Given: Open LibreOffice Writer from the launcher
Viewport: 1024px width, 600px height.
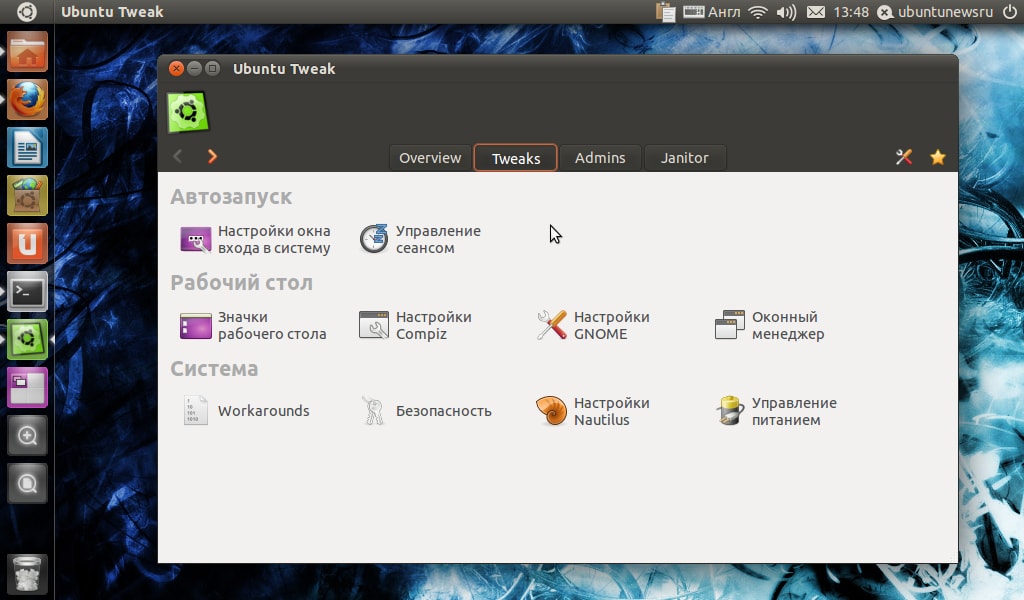Looking at the screenshot, I should [27, 148].
